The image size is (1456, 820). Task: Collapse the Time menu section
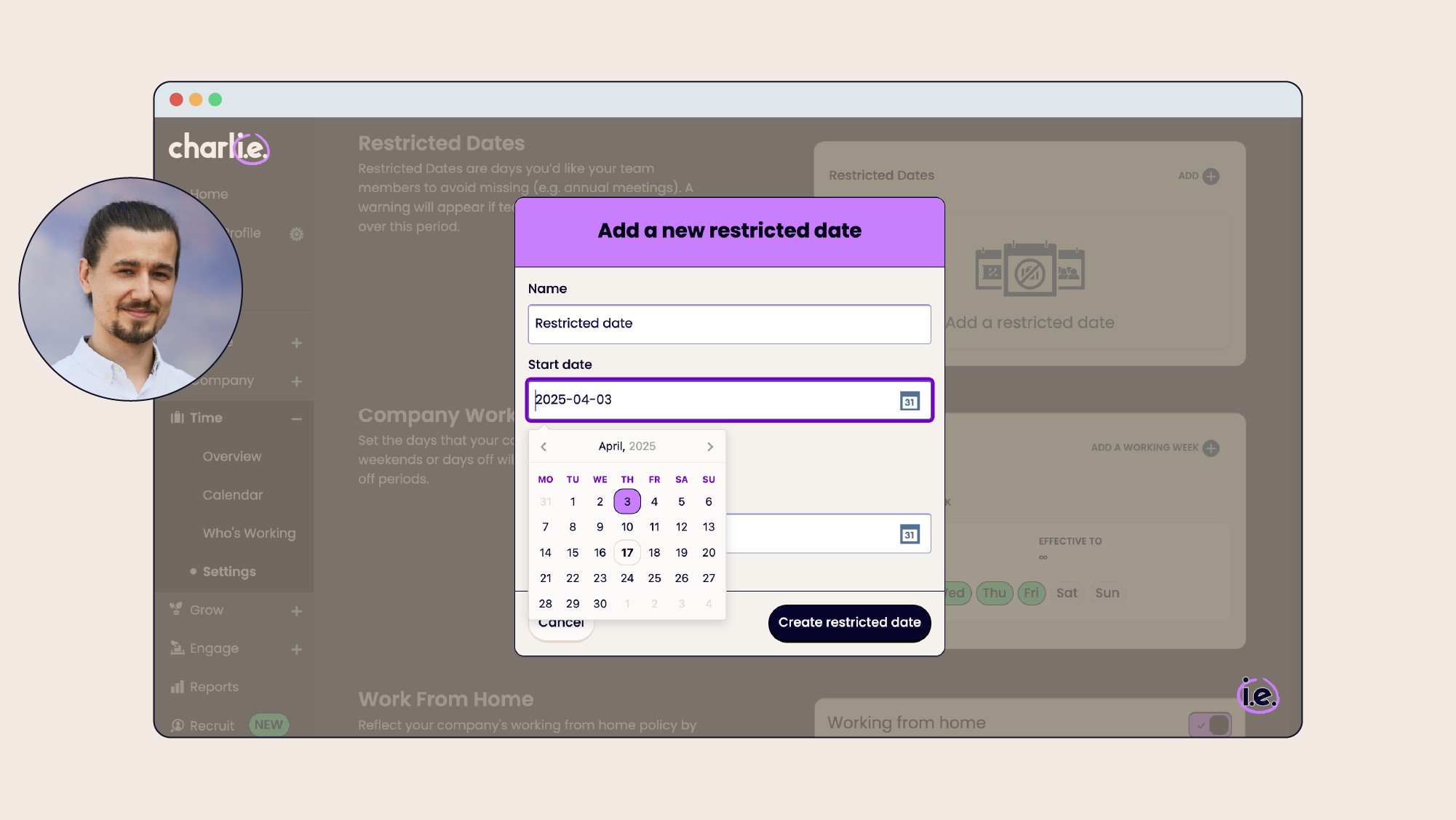(296, 418)
